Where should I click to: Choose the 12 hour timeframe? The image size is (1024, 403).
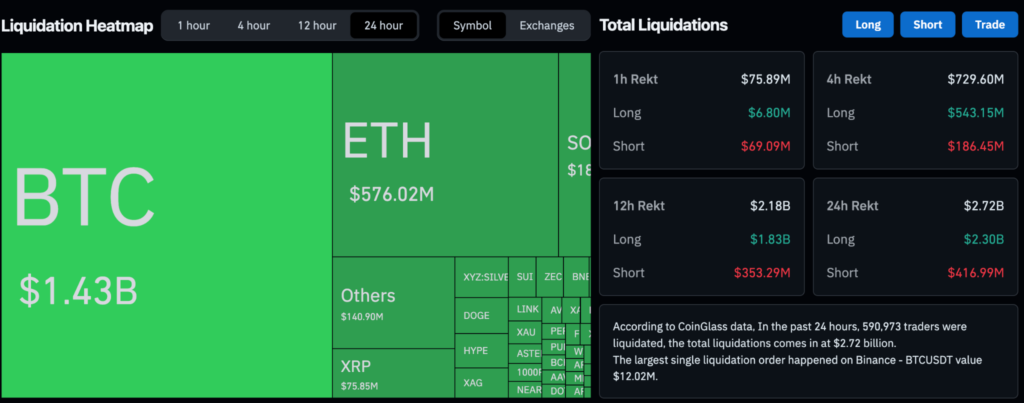(x=316, y=25)
